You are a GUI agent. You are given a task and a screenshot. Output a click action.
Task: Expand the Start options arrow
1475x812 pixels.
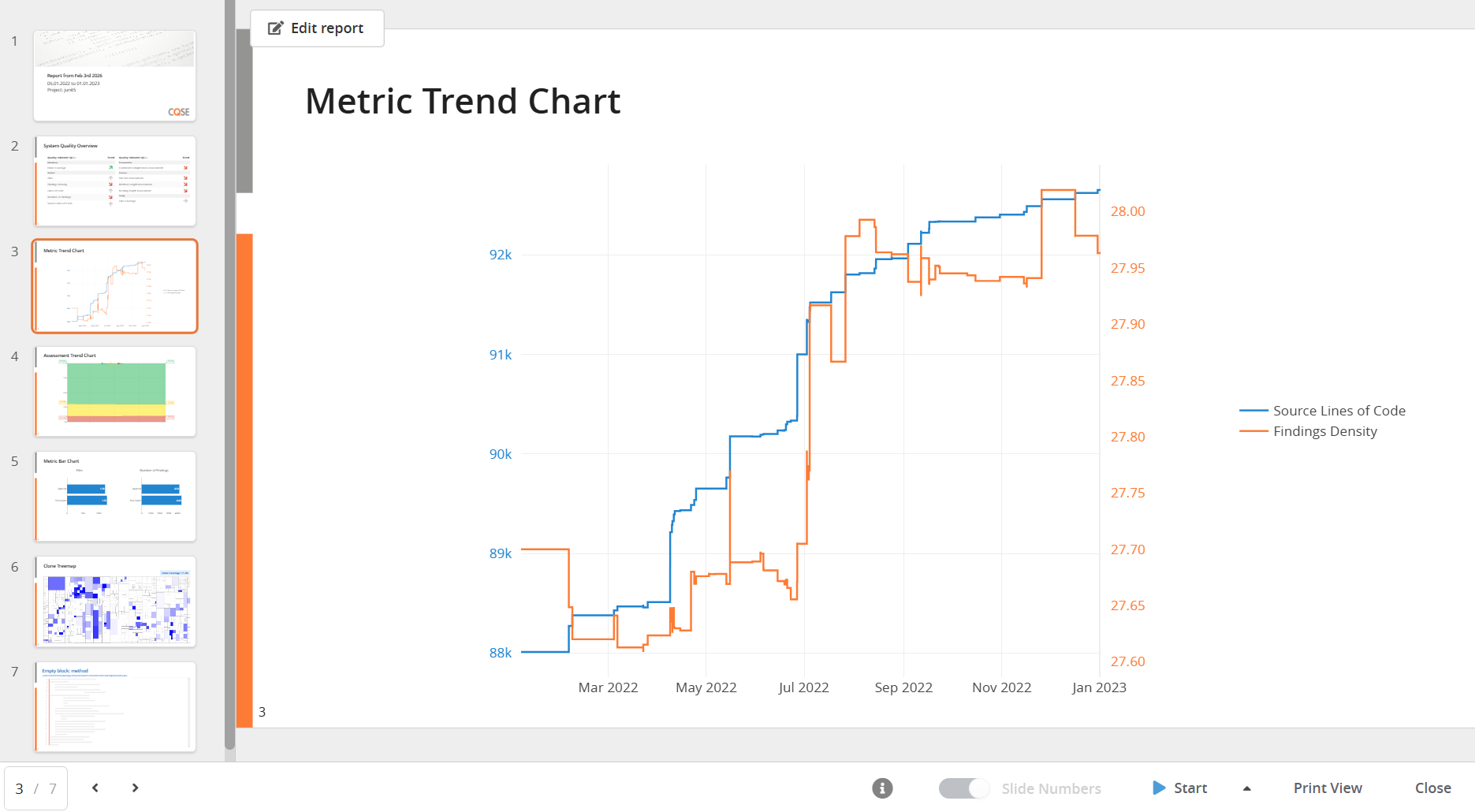(x=1247, y=788)
